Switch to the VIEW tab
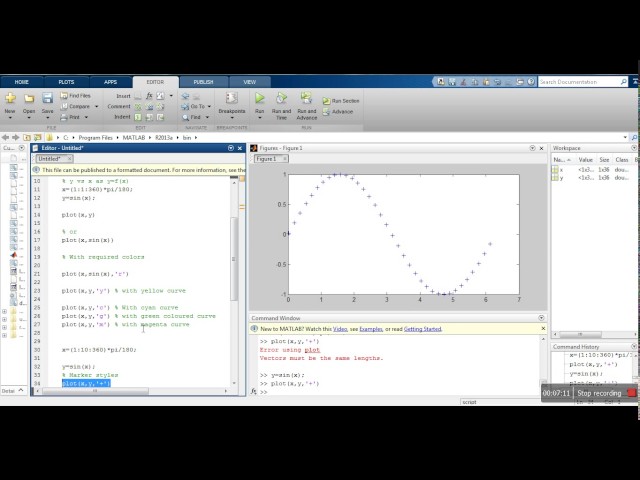The image size is (640, 480). [x=249, y=82]
